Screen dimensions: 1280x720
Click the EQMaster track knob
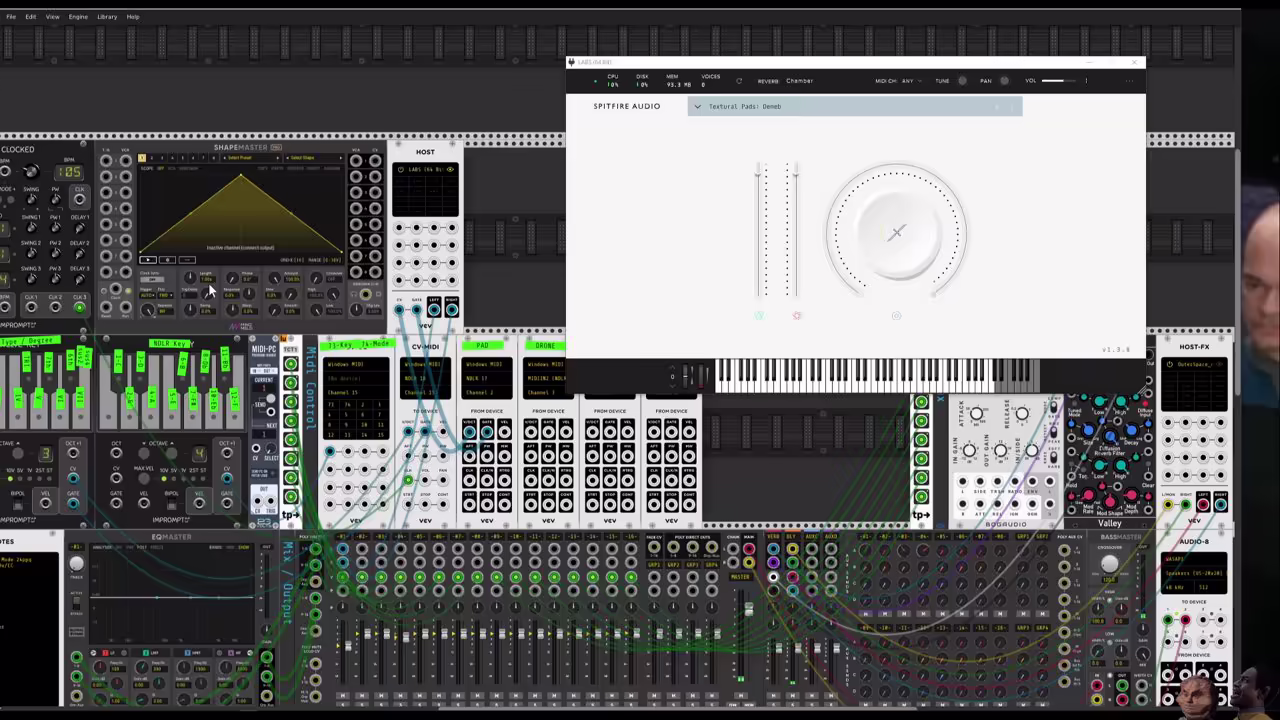coord(76,565)
